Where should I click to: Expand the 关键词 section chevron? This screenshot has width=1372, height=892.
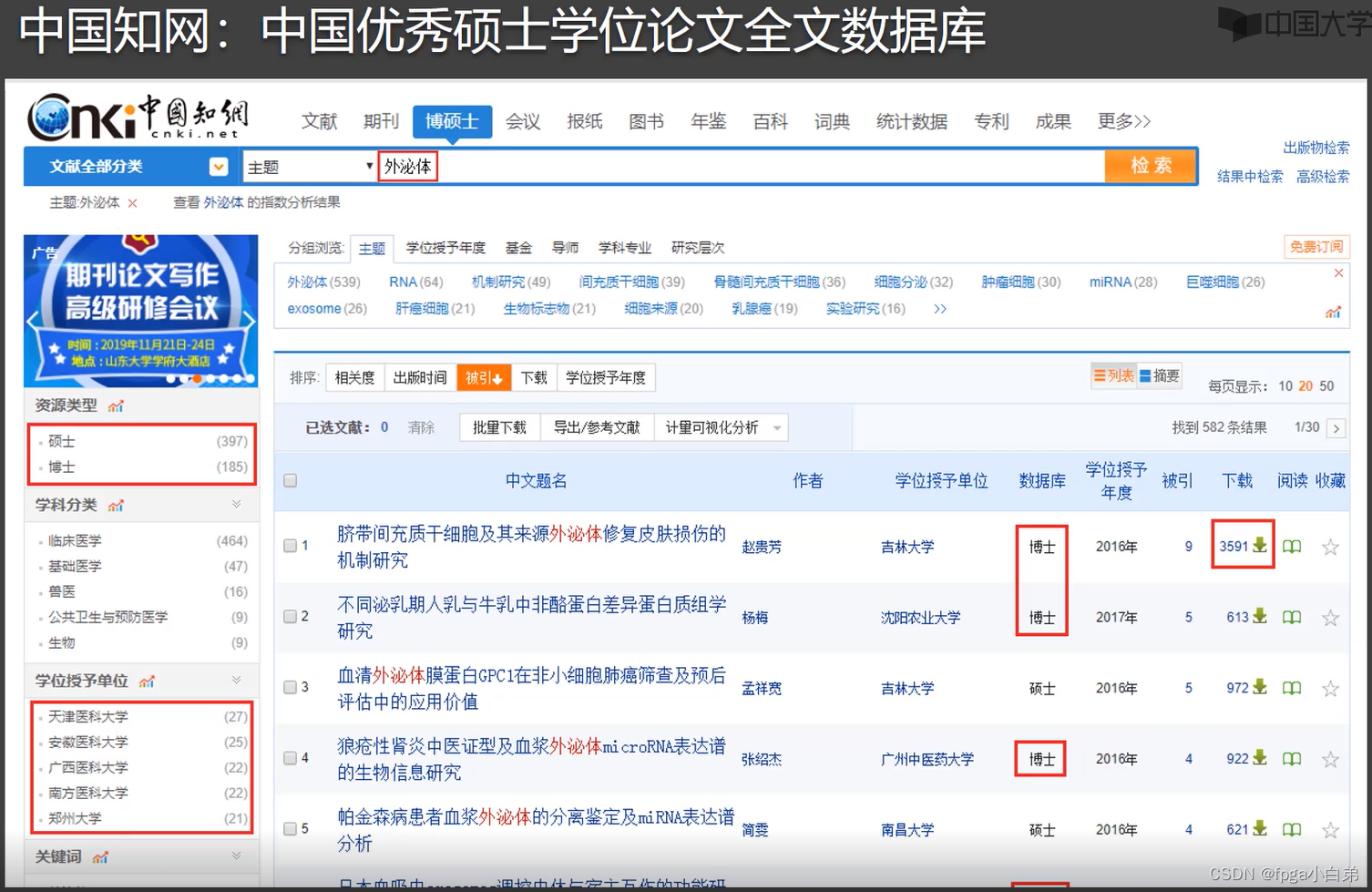point(236,856)
